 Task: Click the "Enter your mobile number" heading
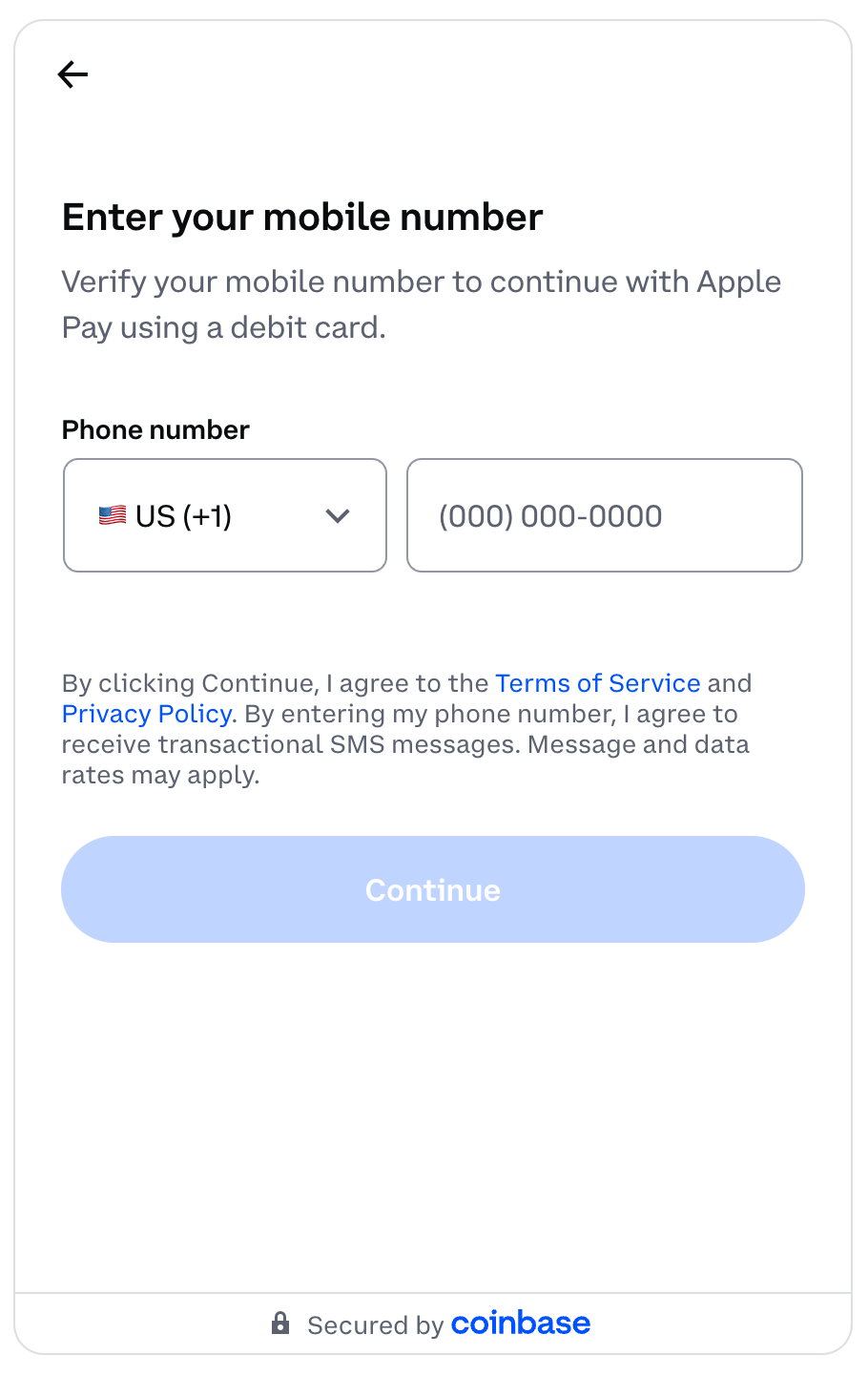pos(302,218)
